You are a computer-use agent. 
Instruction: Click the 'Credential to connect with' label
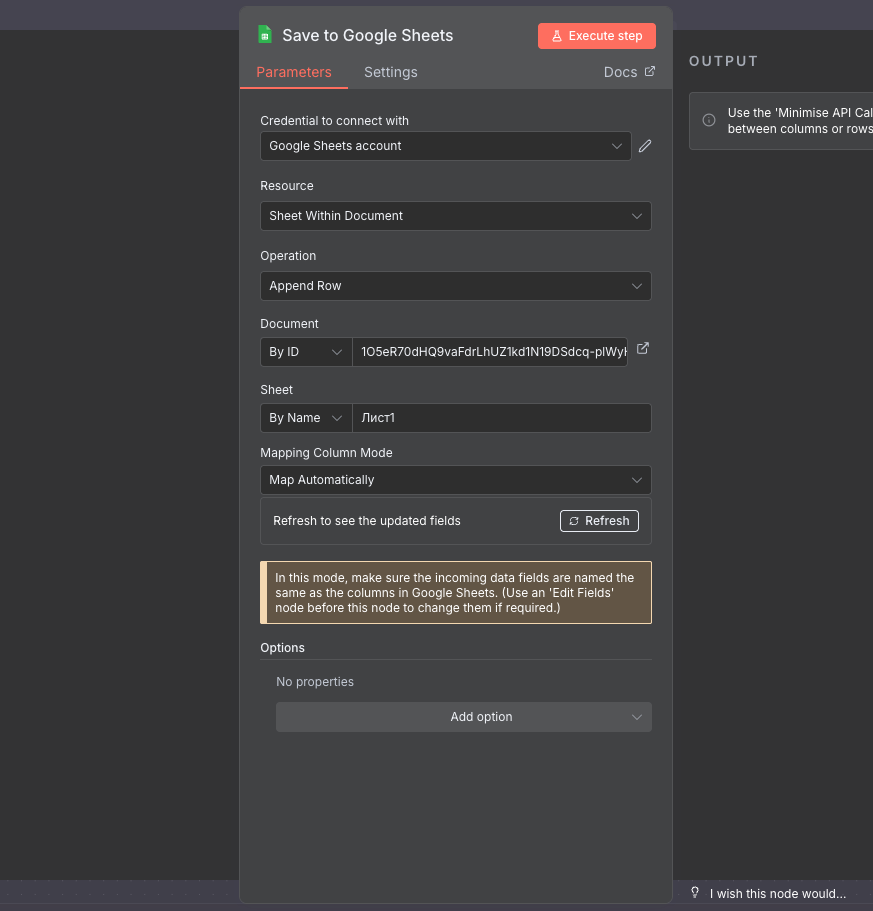tap(334, 121)
